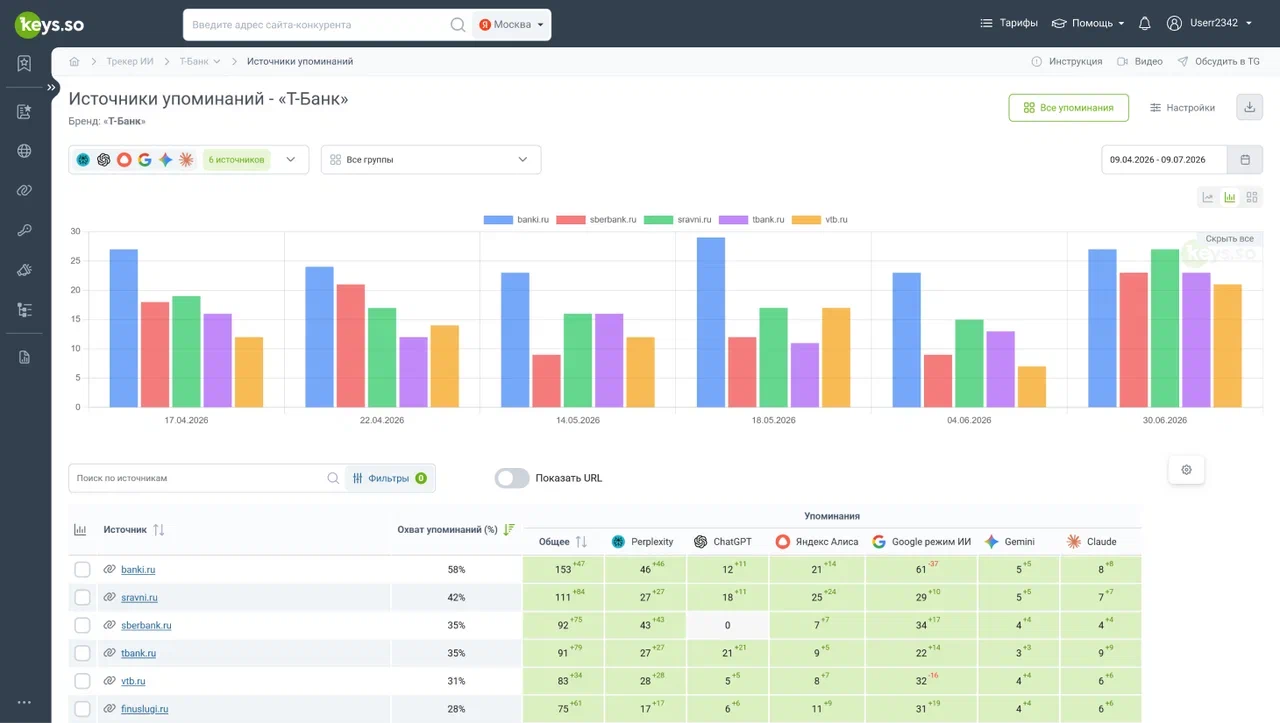Check the banki.ru row checkbox
Image resolution: width=1280 pixels, height=723 pixels.
click(x=82, y=569)
